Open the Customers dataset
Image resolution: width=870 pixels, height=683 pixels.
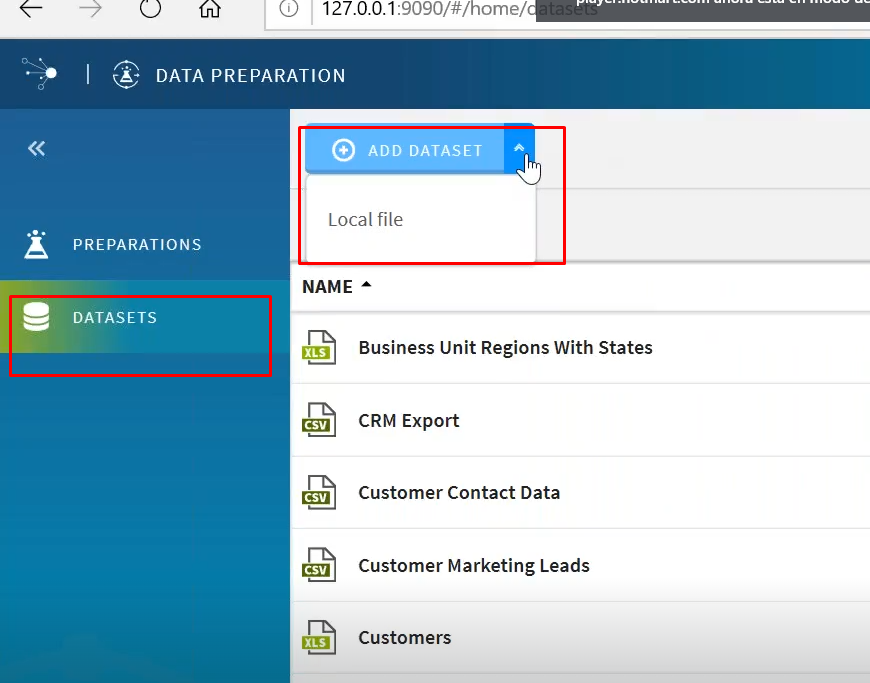(x=405, y=638)
